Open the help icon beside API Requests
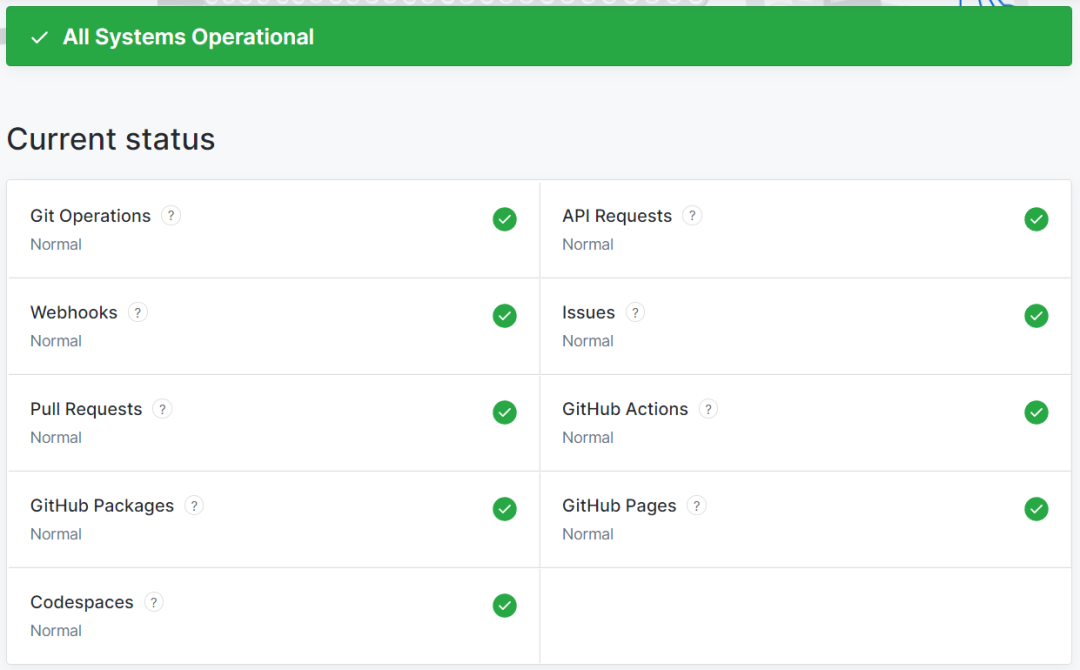1080x670 pixels. [x=692, y=216]
